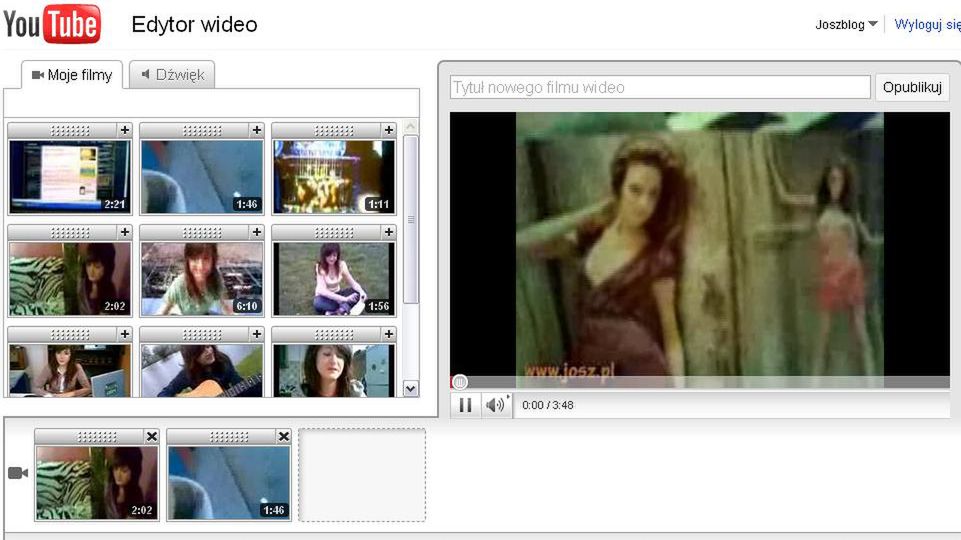
Task: Select the 2:02 clip in the timeline
Action: pyautogui.click(x=97, y=483)
